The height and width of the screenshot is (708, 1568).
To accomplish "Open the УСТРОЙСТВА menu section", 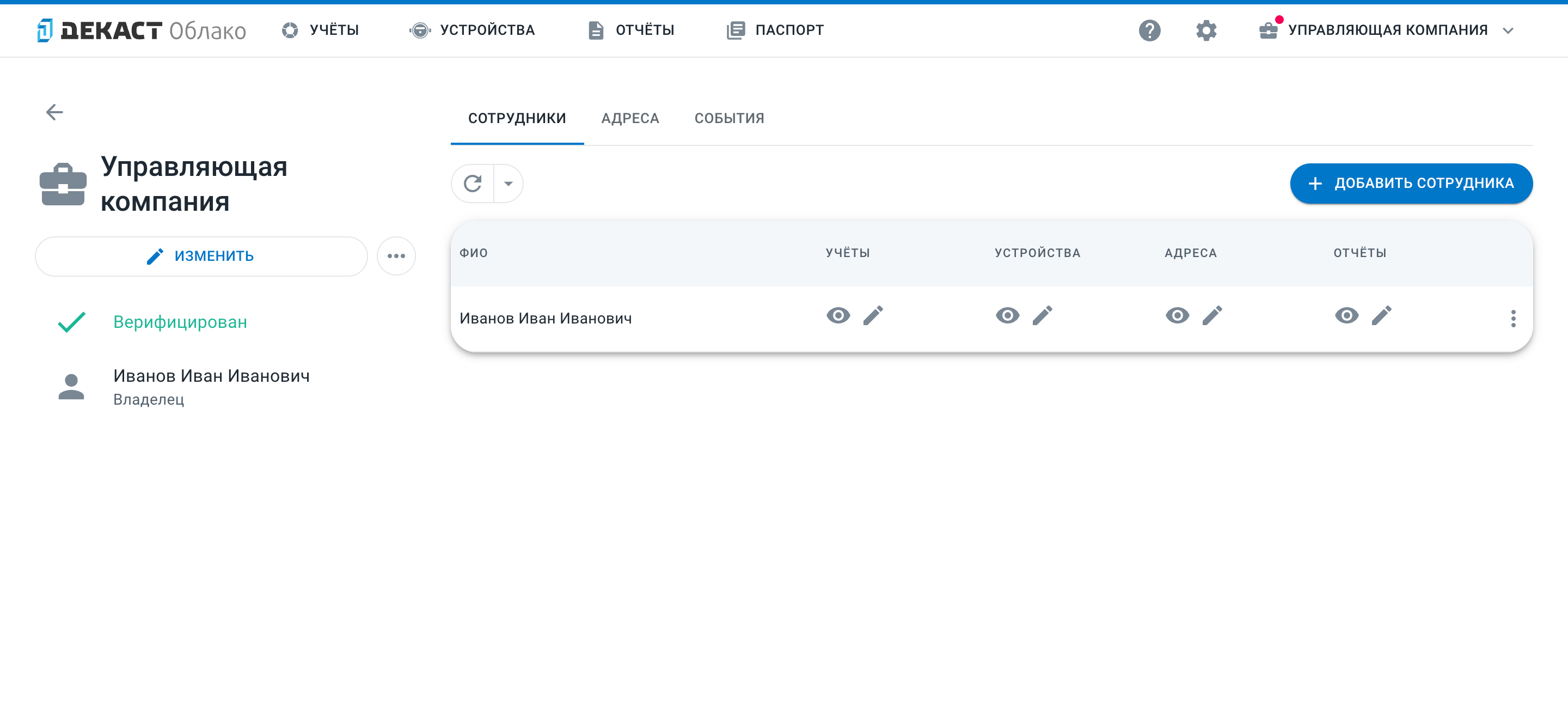I will [x=473, y=30].
